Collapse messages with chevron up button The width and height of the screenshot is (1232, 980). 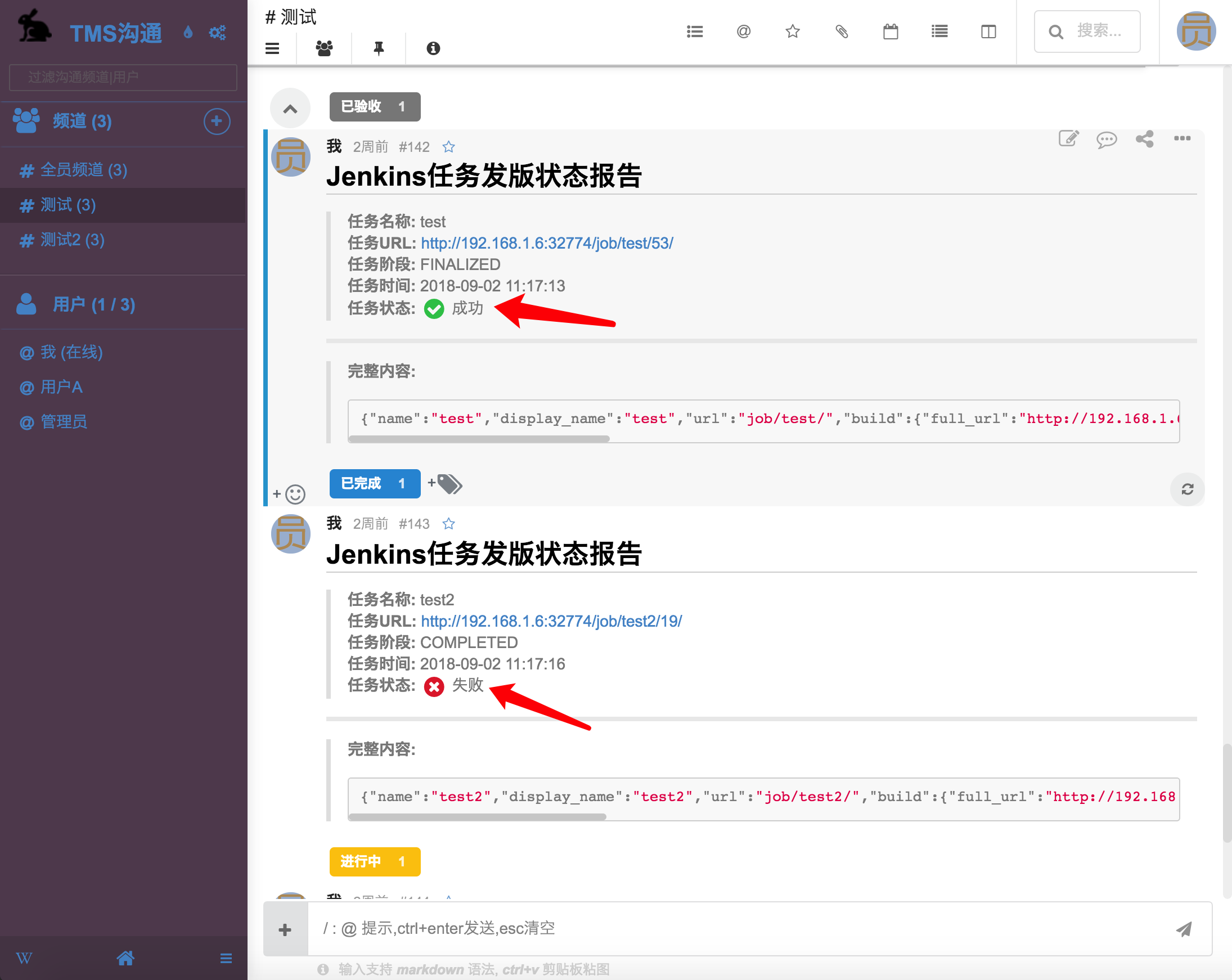pos(290,108)
